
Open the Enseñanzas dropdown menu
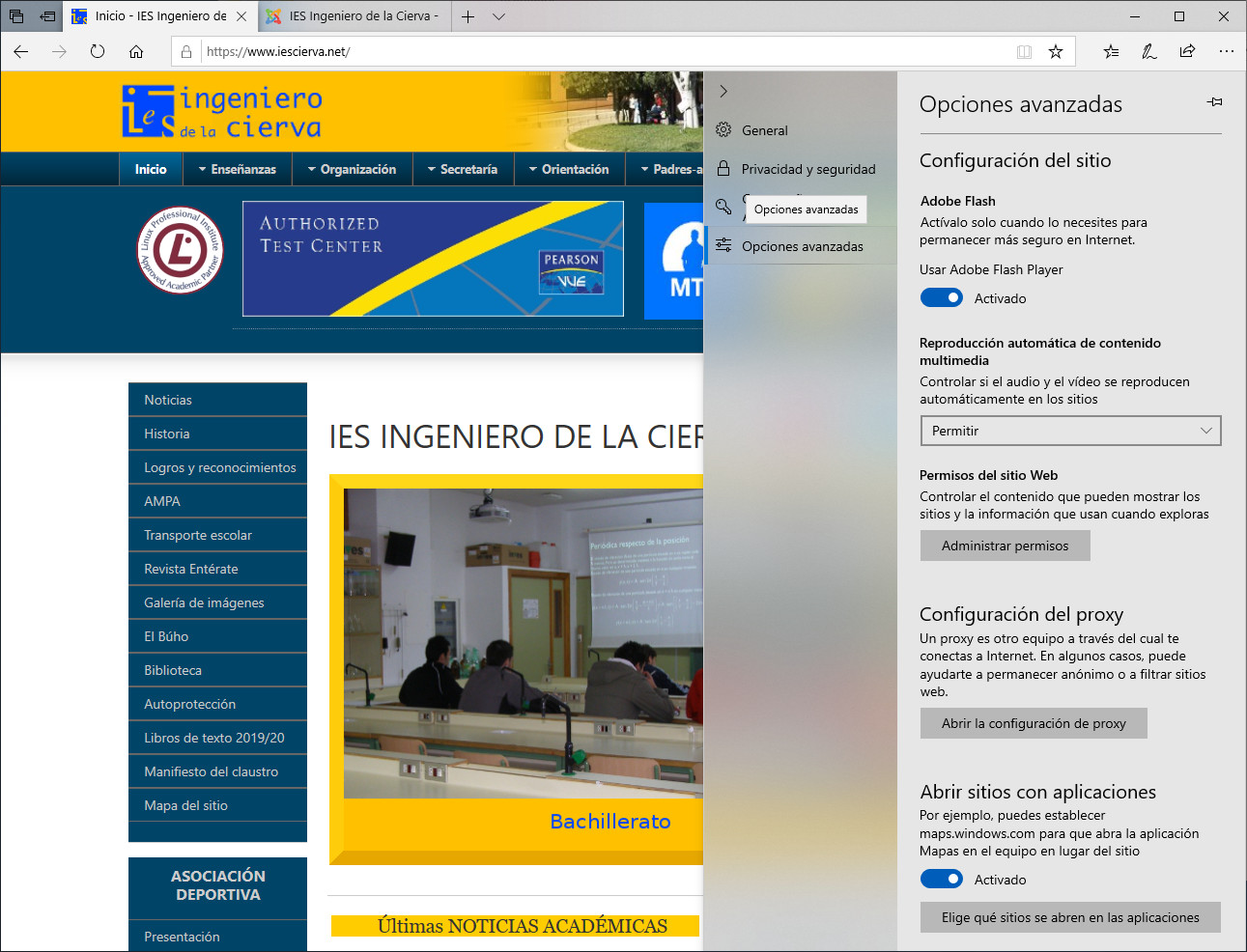click(x=238, y=169)
